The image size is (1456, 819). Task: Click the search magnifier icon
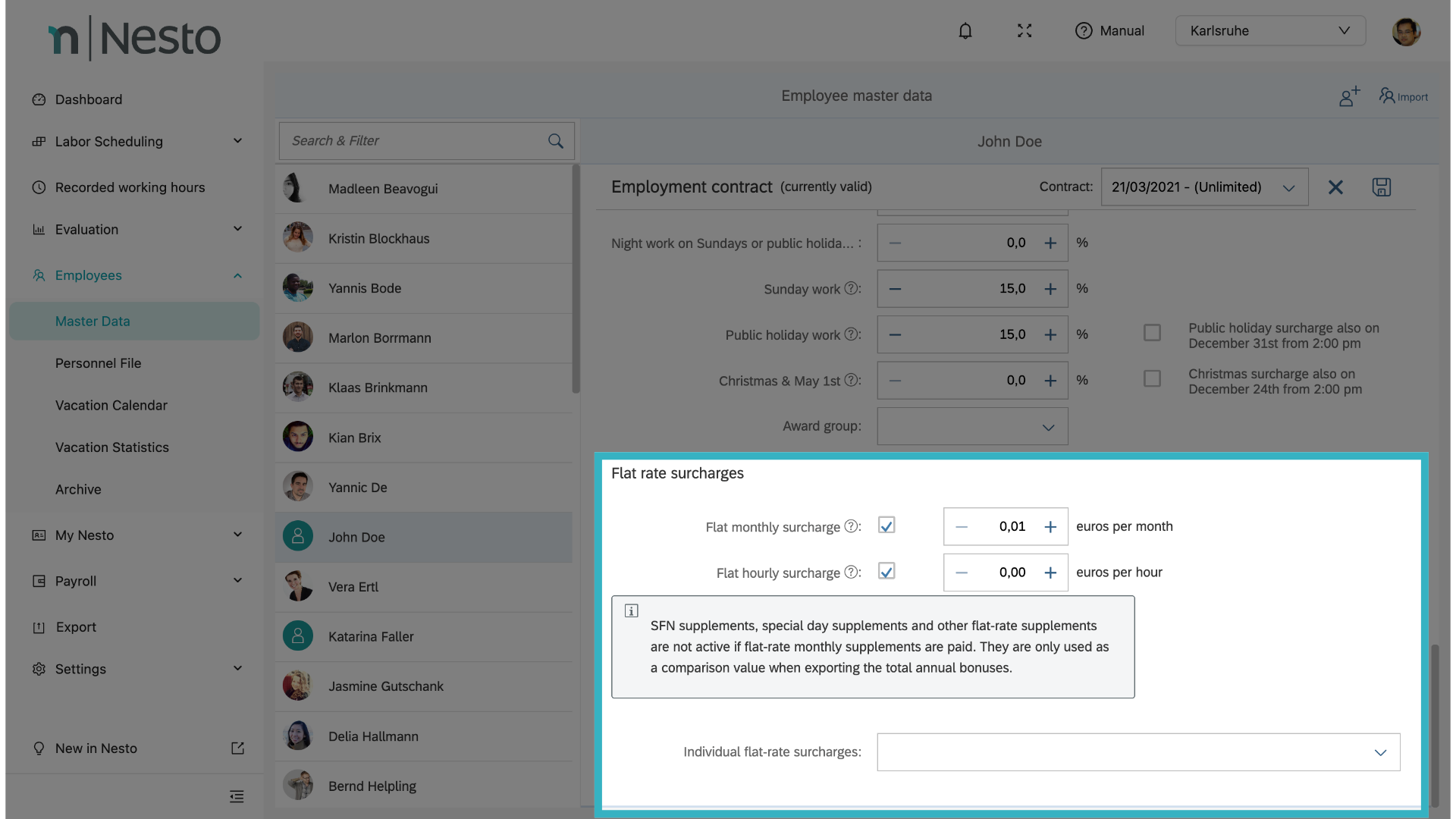click(555, 141)
